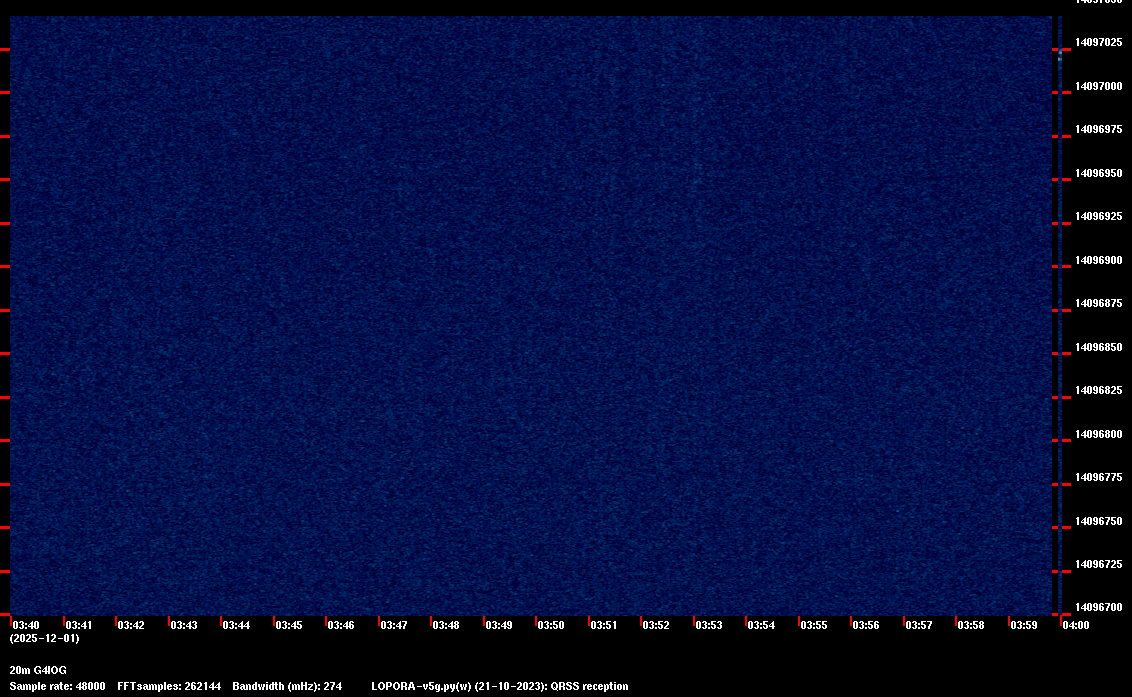1132x697 pixels.
Task: Click the 14097025 frequency label
Action: (x=1099, y=43)
